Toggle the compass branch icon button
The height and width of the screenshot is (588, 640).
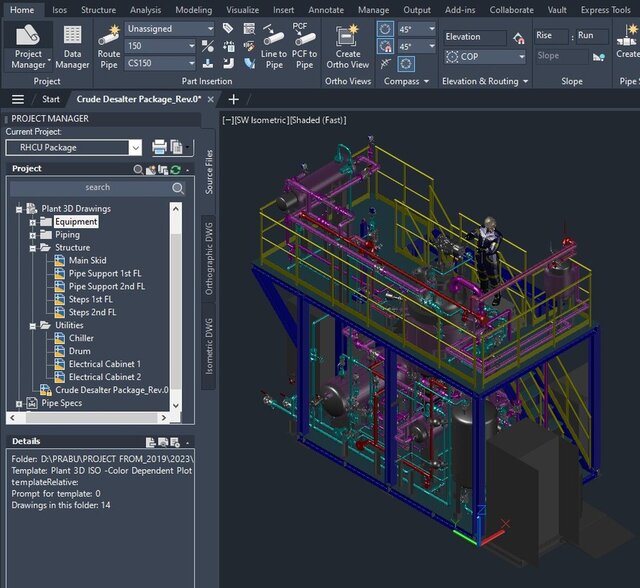pos(385,64)
